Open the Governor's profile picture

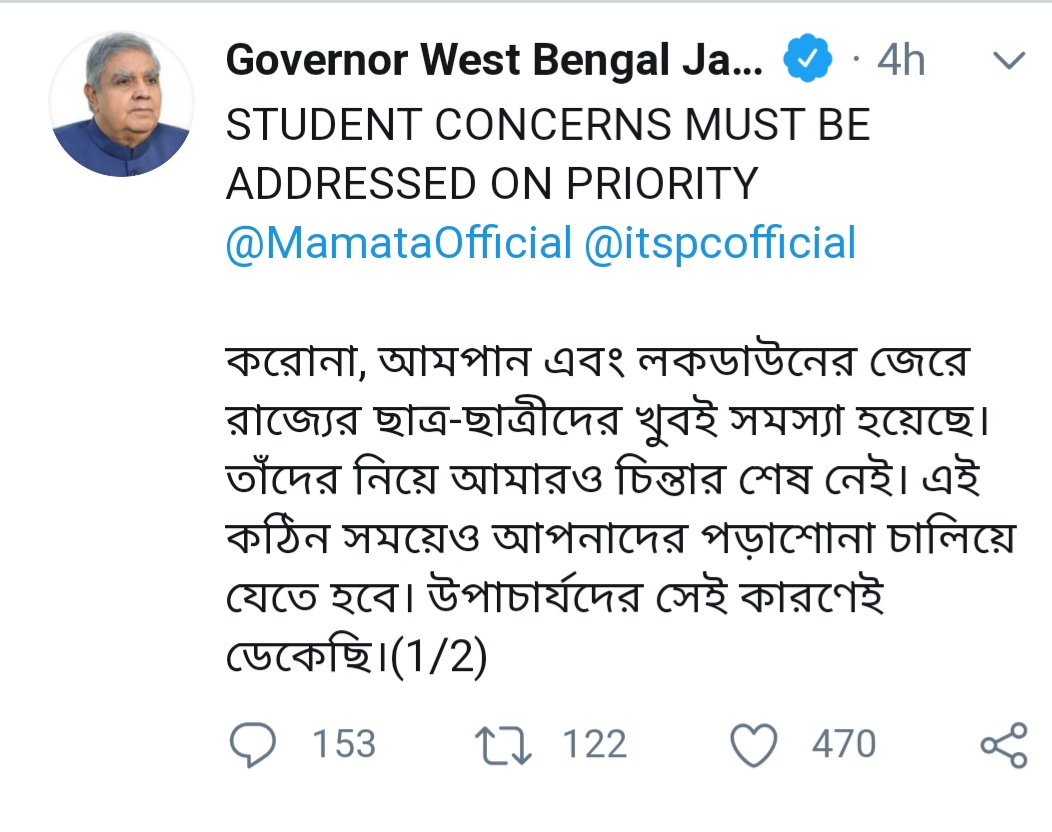(x=121, y=105)
